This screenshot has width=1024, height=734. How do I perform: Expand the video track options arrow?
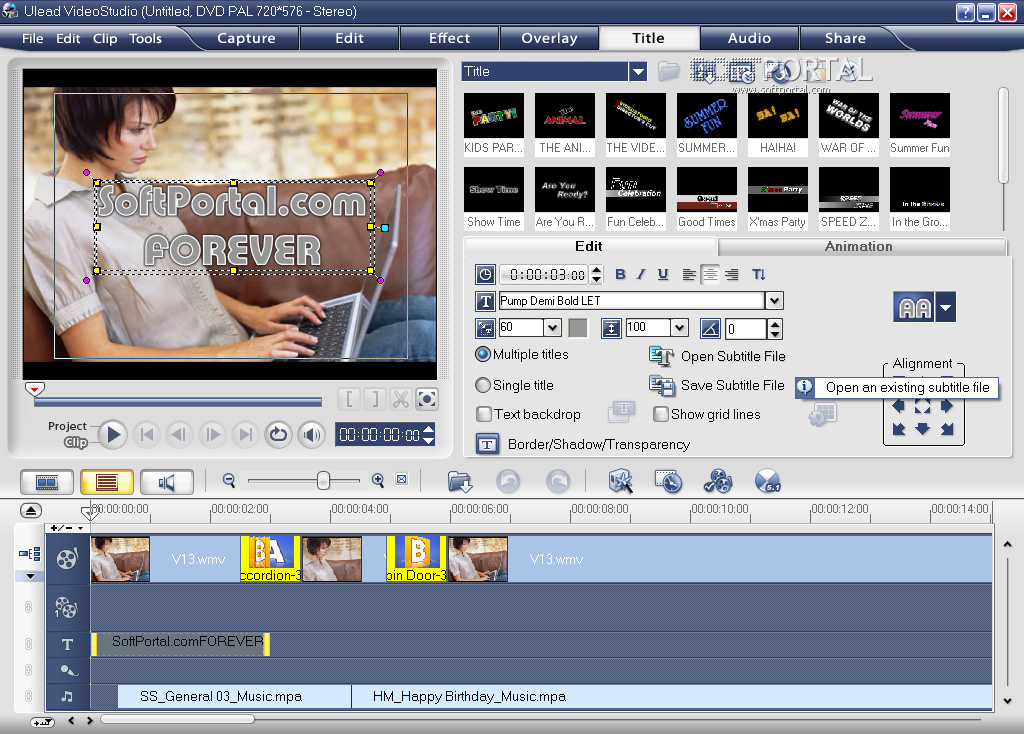tap(31, 576)
